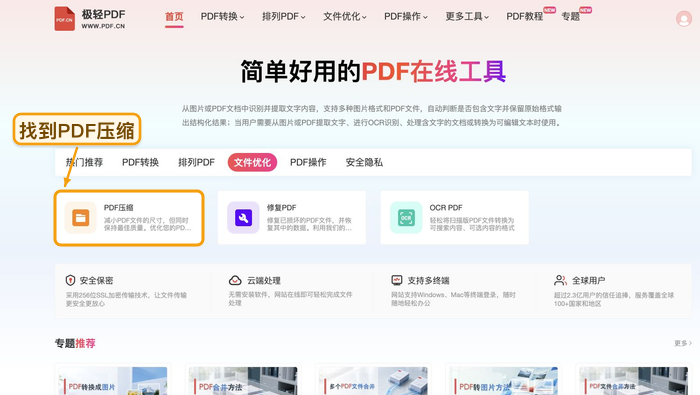Switch to the 热门推荐 tab

[x=84, y=162]
